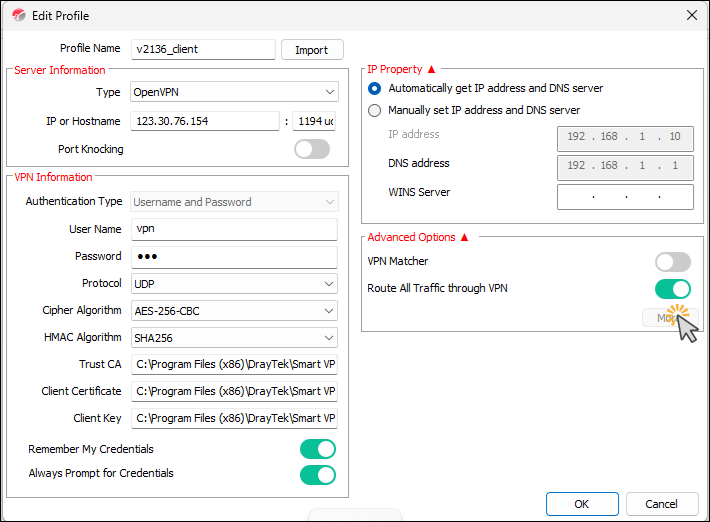Click the IP or Hostname field
This screenshot has width=710, height=522.
point(205,121)
